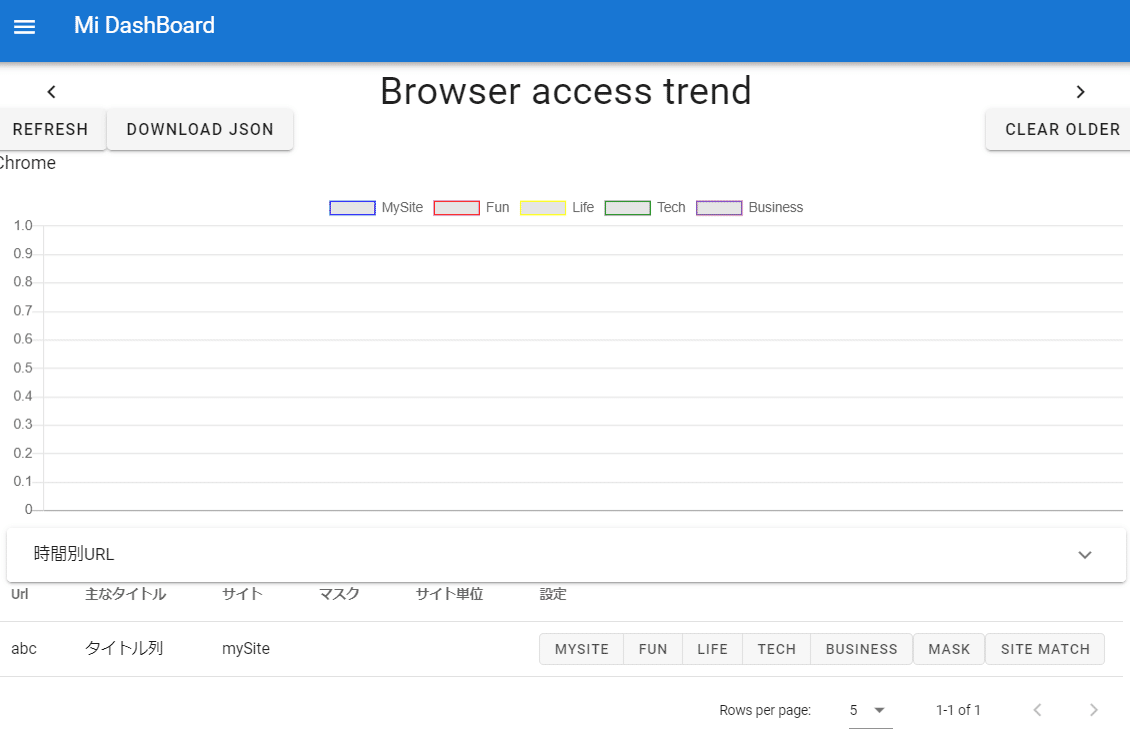Screen dimensions: 1130x737
Task: Go to next chart with right chevron
Action: [x=1080, y=92]
